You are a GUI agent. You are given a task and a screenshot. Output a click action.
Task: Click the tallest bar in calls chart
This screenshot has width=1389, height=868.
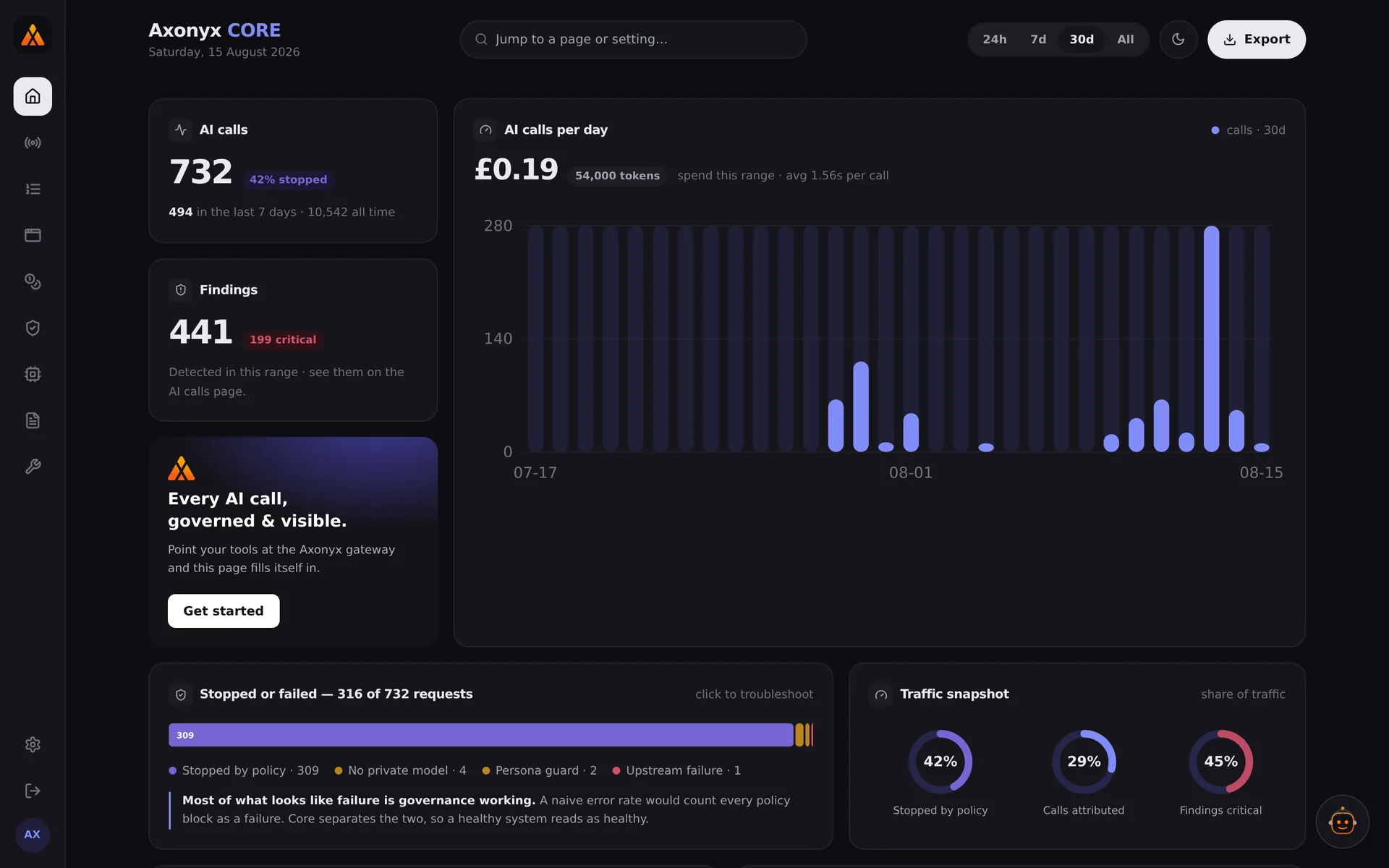[x=1211, y=339]
